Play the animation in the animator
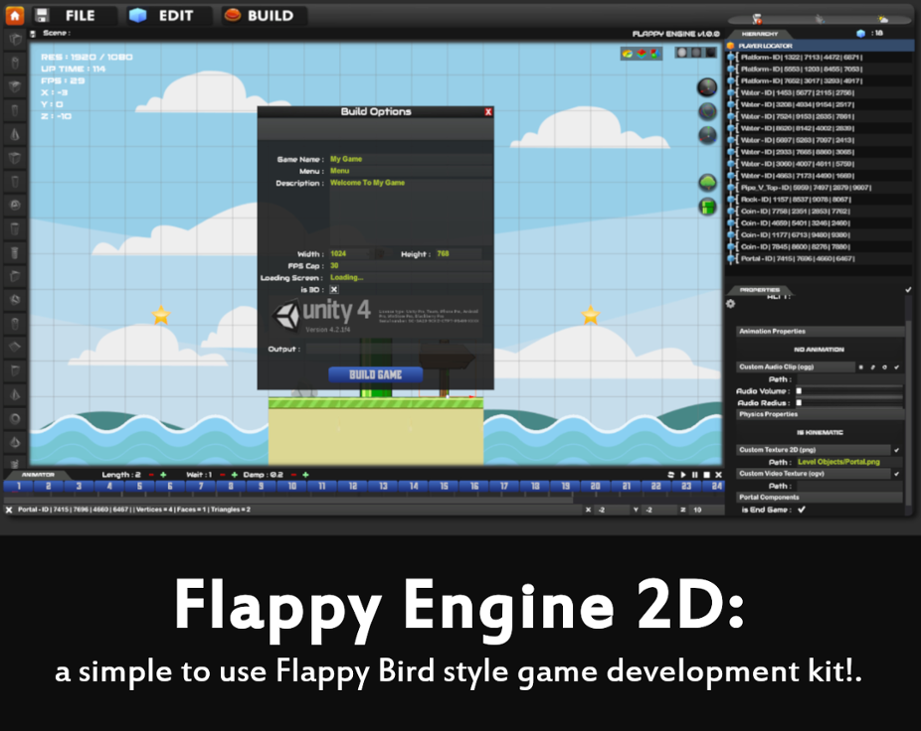Viewport: 921px width, 731px height. pos(683,474)
